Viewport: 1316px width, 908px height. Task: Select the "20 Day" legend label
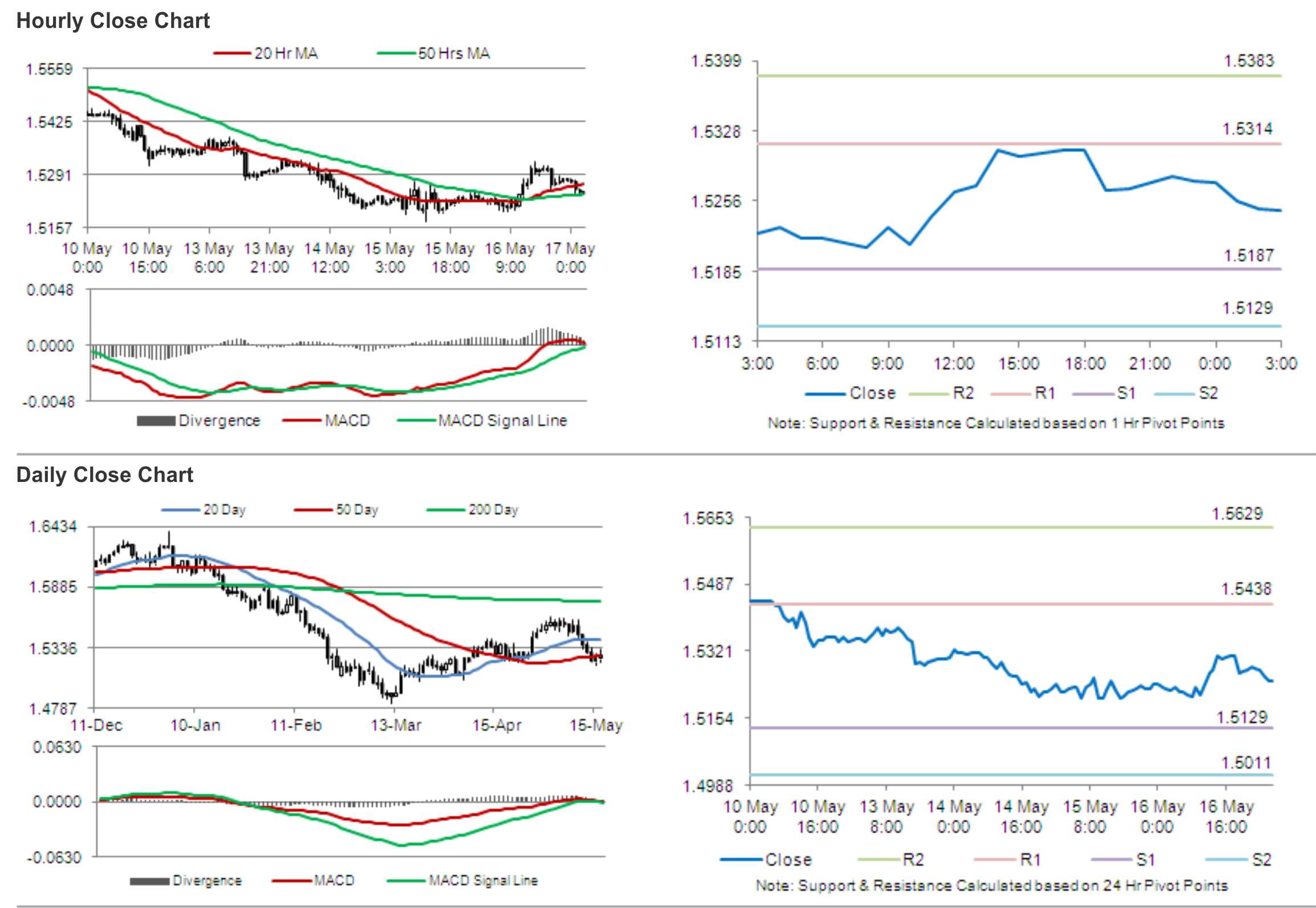[x=224, y=510]
